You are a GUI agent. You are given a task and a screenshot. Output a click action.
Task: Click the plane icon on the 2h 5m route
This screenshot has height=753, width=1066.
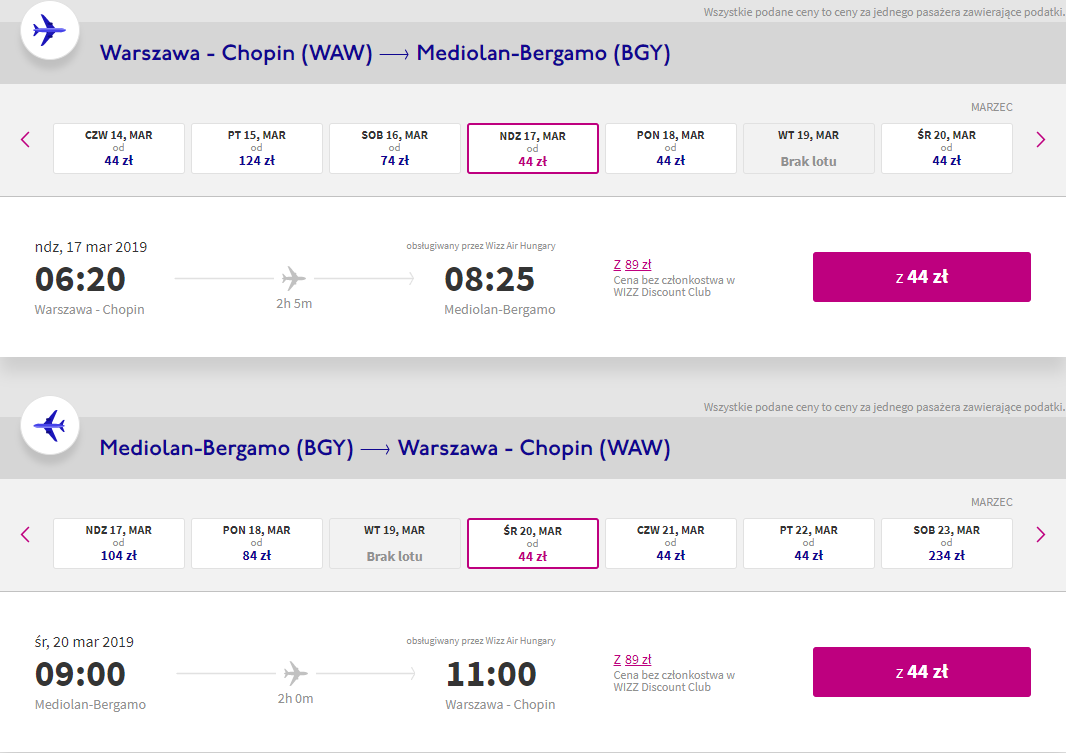pos(294,278)
